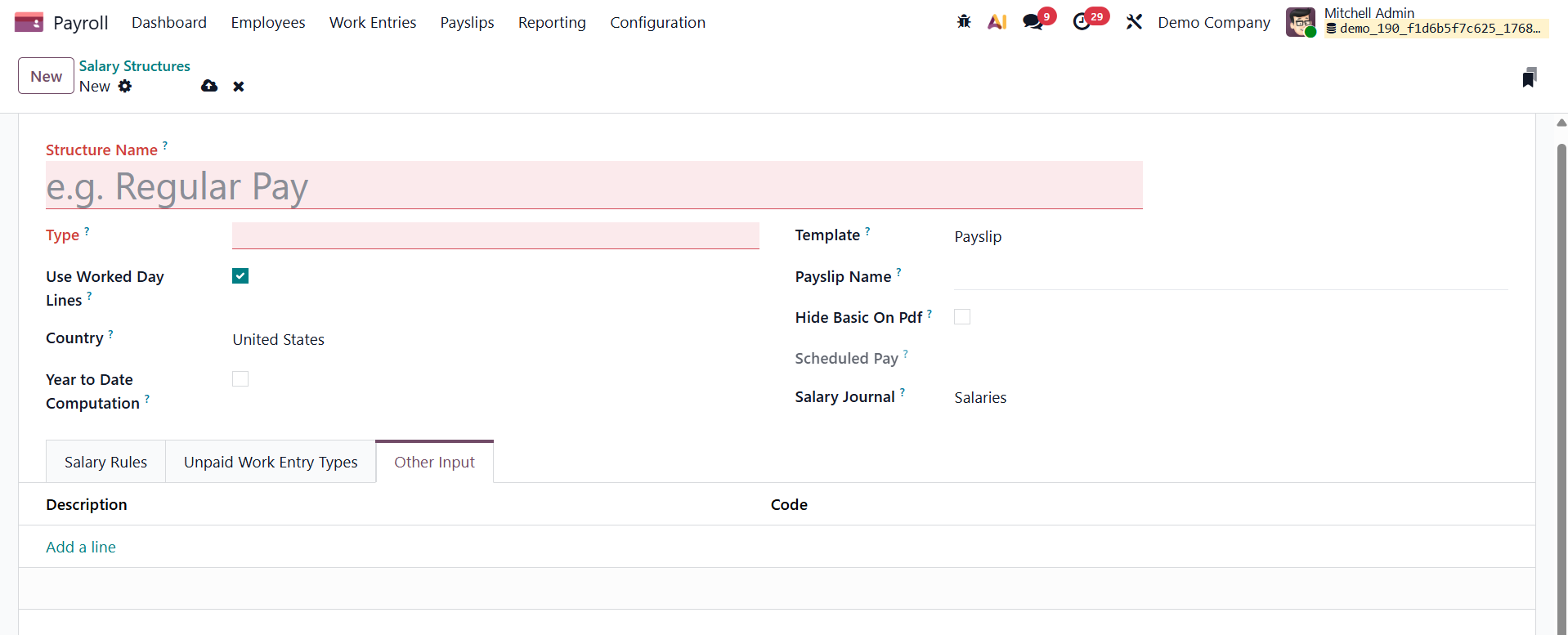Click Mitchell Admin's avatar picture
This screenshot has height=635, width=1568.
click(1301, 22)
